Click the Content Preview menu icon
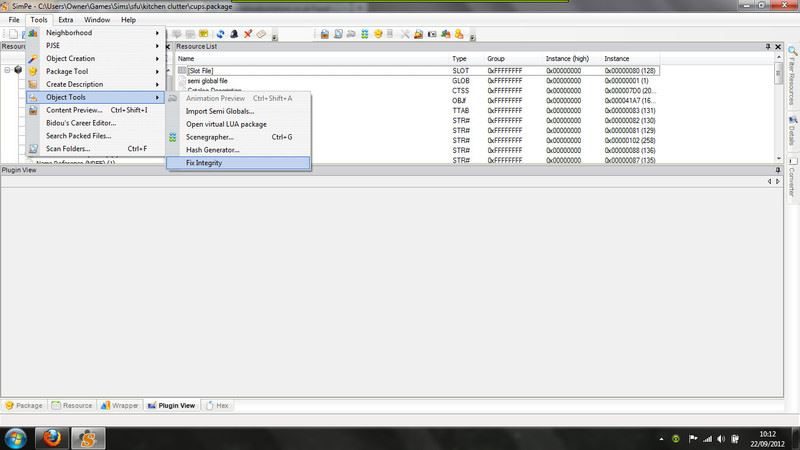 (x=33, y=110)
